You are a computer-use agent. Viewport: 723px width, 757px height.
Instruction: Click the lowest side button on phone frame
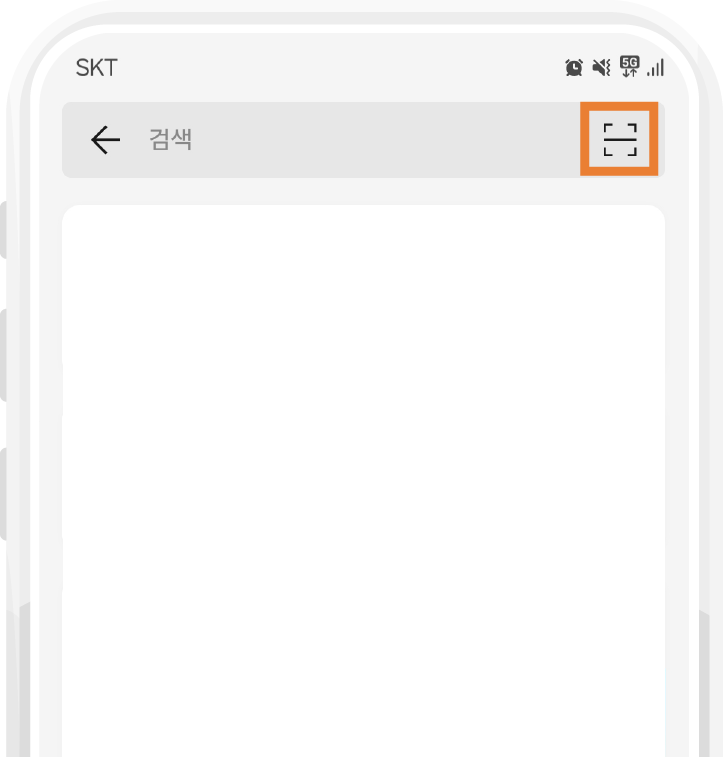(3, 494)
